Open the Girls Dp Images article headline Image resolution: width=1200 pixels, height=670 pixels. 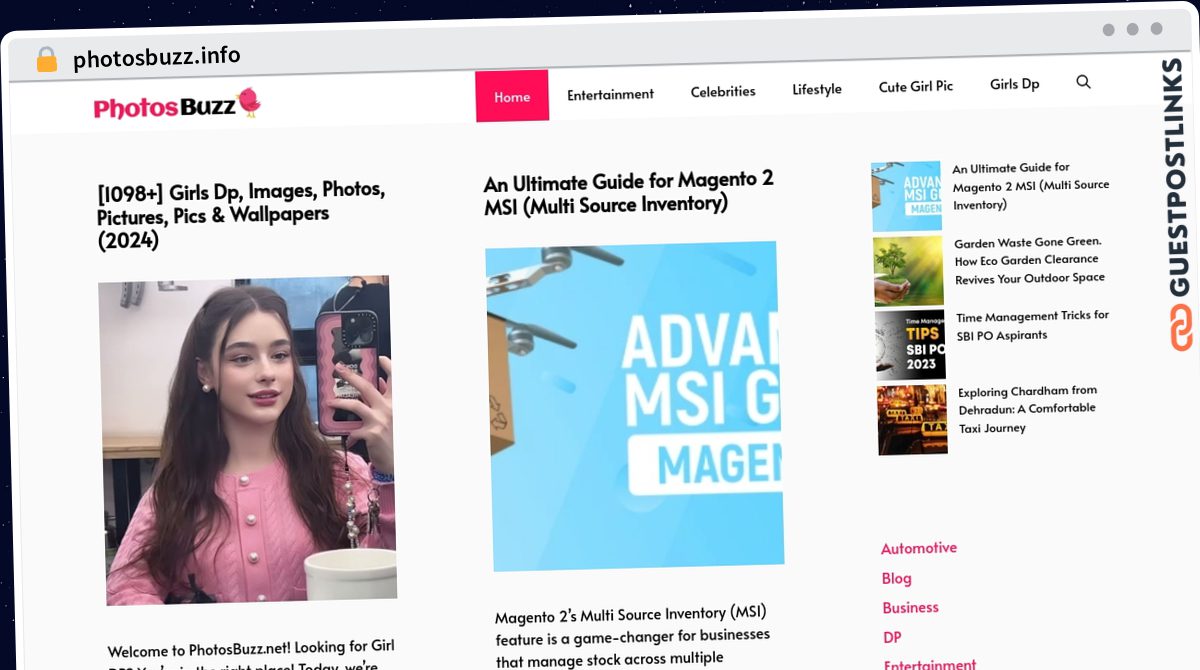coord(242,215)
